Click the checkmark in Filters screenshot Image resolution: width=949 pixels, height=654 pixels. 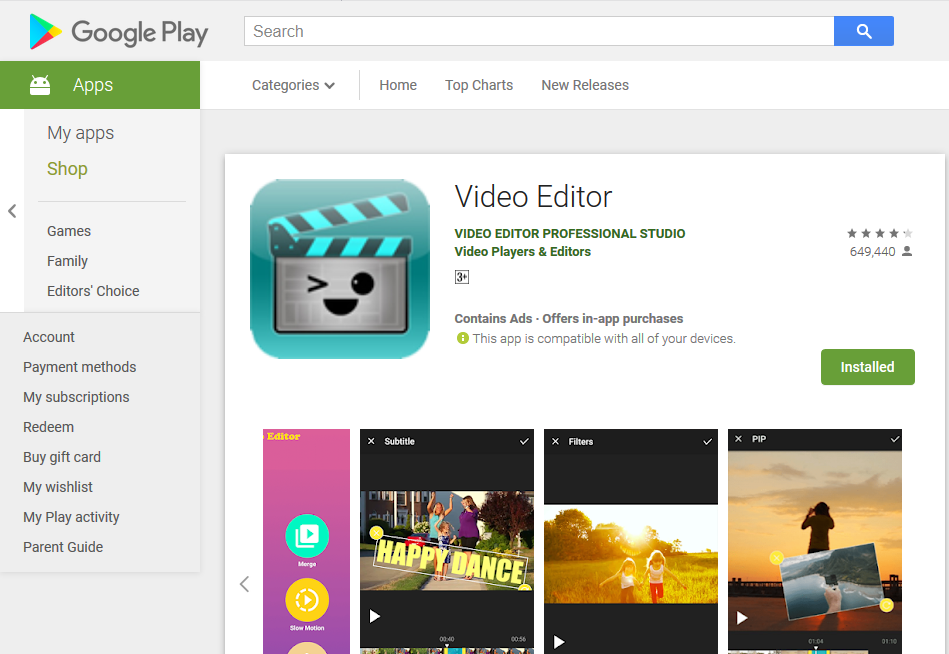pyautogui.click(x=708, y=442)
